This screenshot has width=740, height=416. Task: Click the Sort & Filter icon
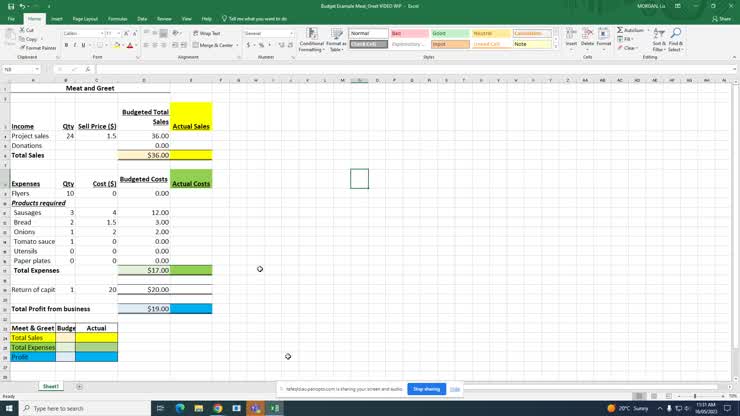click(659, 40)
